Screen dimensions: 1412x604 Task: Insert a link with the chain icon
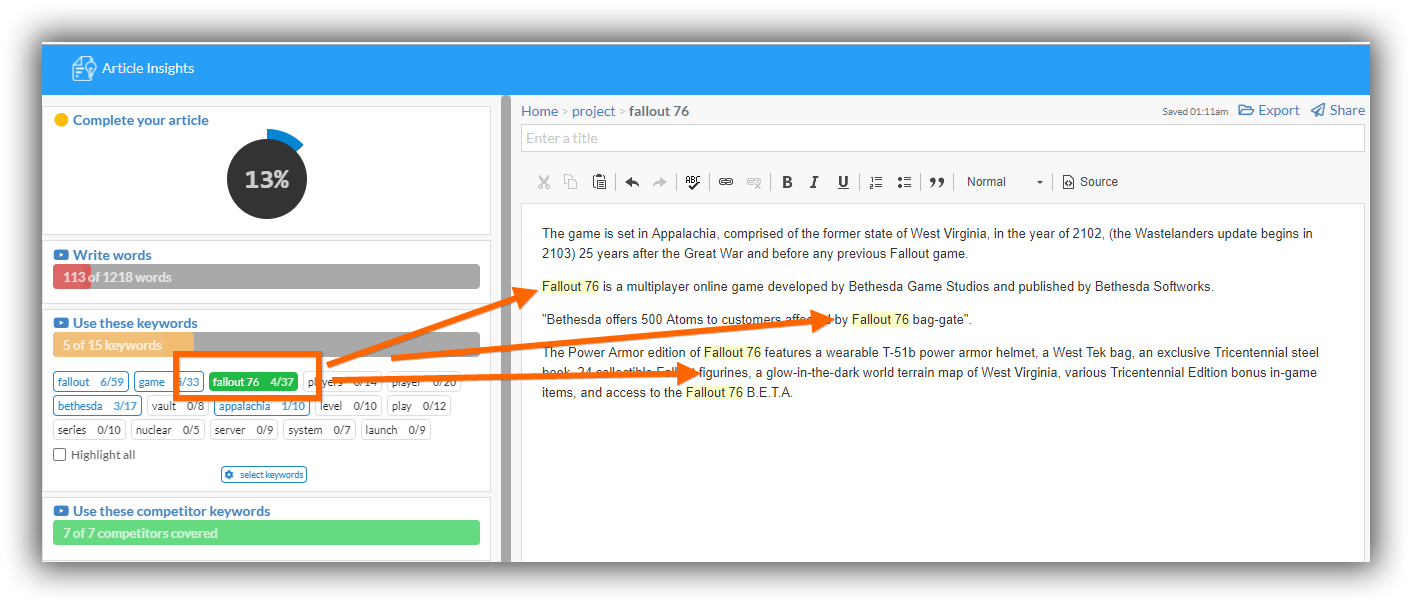pyautogui.click(x=726, y=182)
